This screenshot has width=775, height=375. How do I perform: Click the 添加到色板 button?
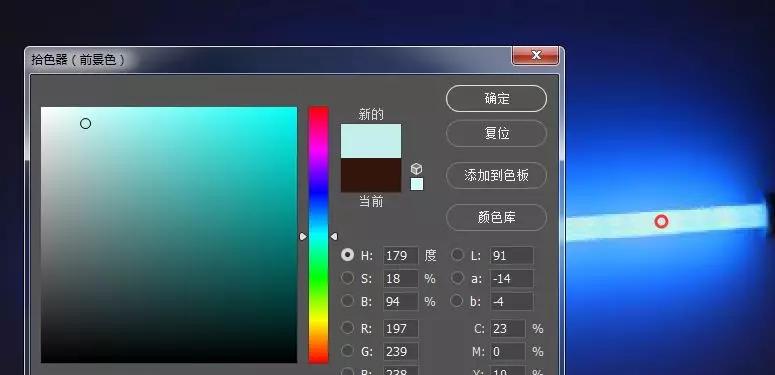tap(496, 175)
